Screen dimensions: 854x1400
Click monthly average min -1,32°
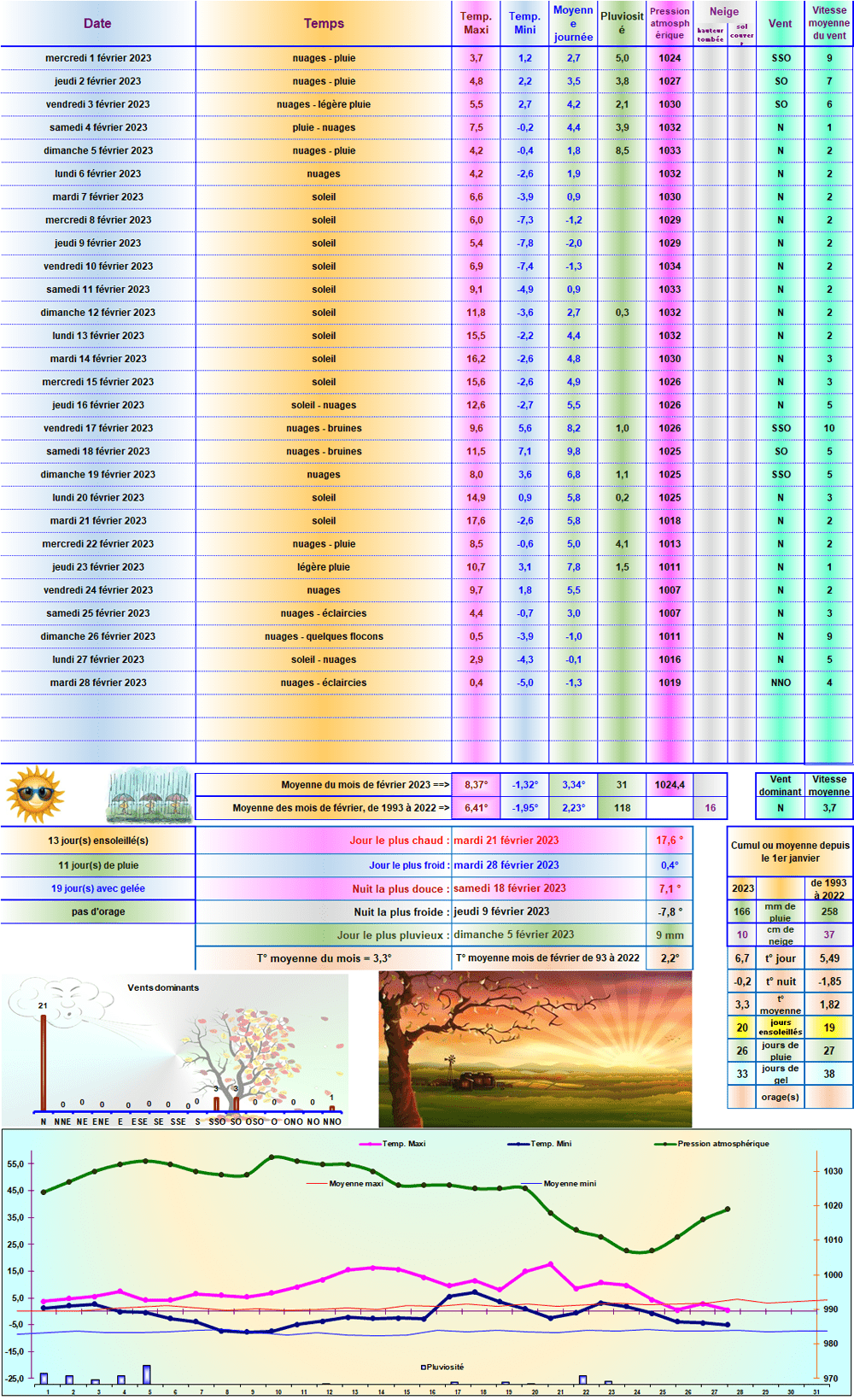click(x=524, y=785)
